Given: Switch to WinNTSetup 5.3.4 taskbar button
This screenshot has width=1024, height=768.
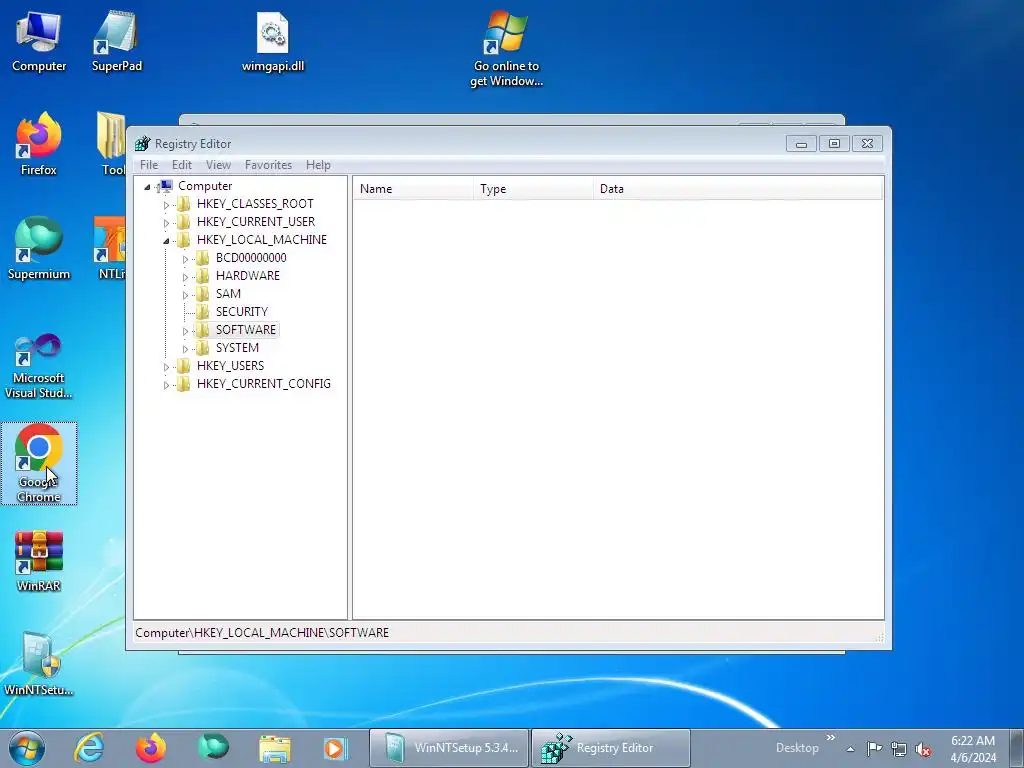Looking at the screenshot, I should [x=449, y=748].
